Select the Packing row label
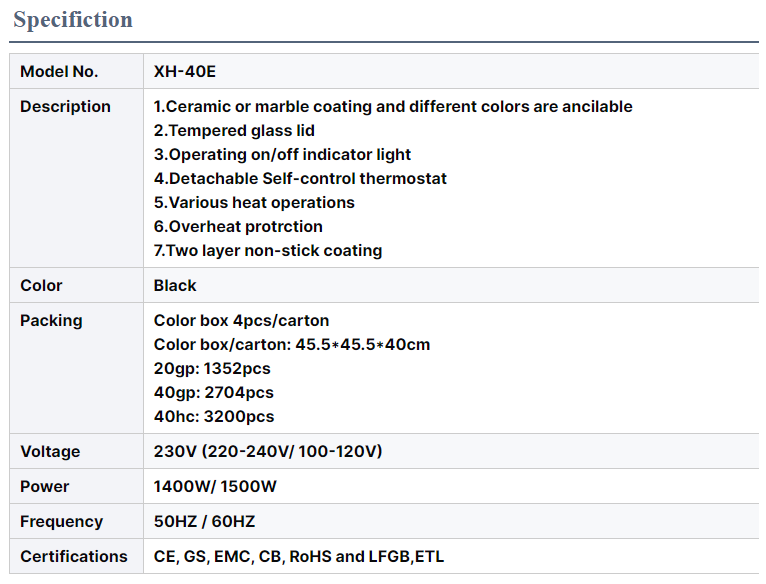The width and height of the screenshot is (766, 584). coord(51,321)
